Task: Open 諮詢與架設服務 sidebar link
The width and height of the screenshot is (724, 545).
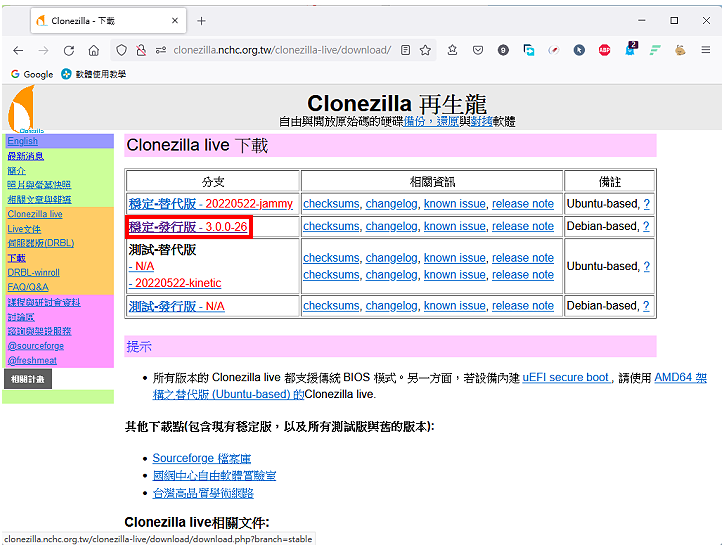Action: pyautogui.click(x=39, y=331)
